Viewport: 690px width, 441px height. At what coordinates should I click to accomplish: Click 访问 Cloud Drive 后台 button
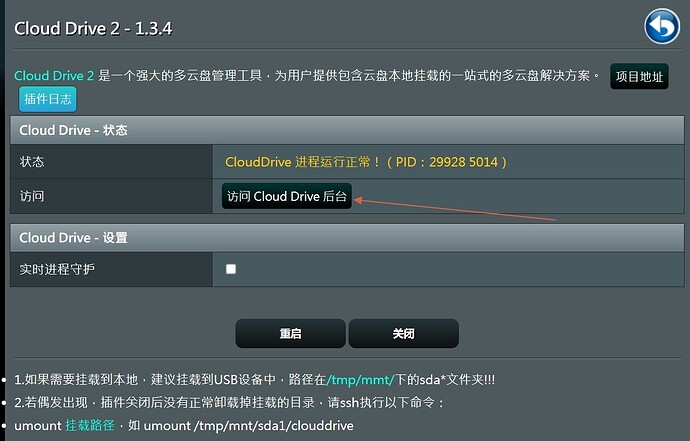286,196
